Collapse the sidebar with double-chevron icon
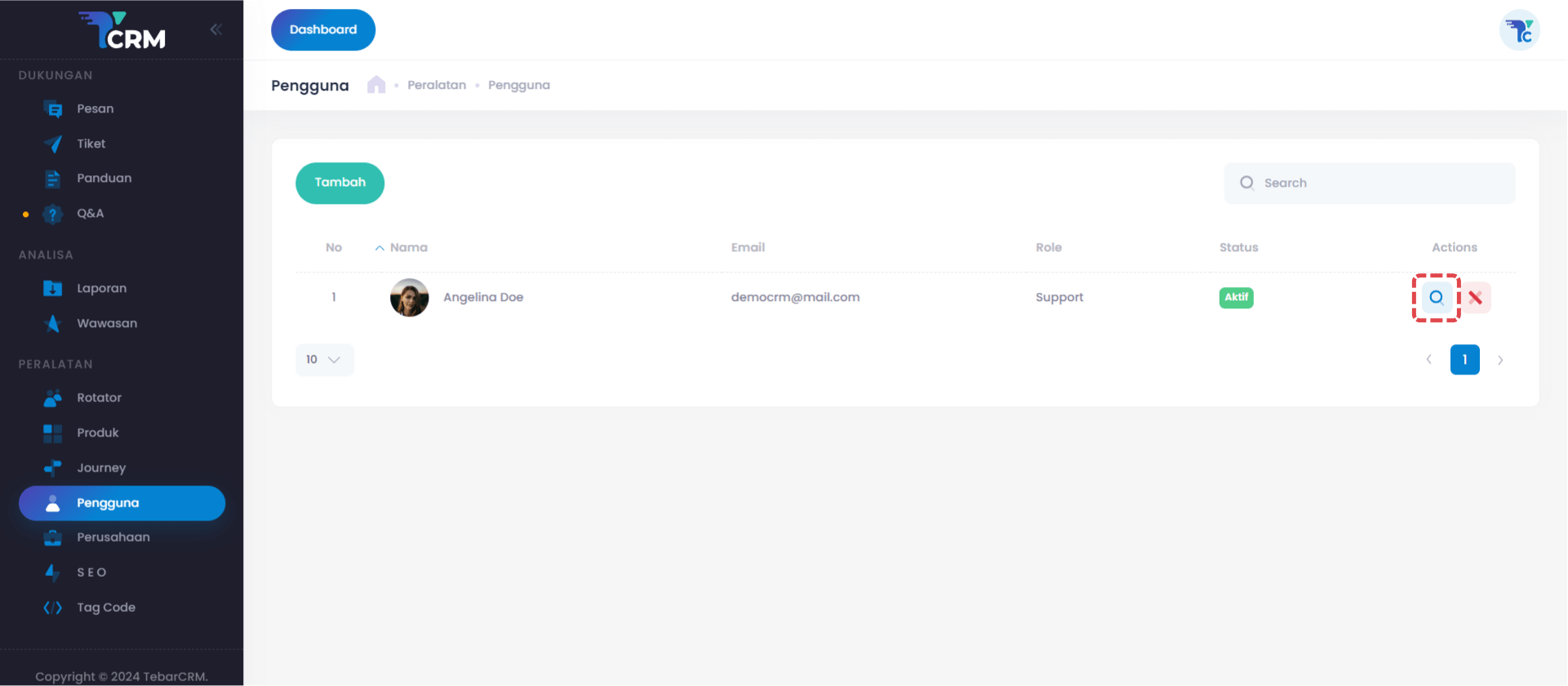Image resolution: width=1568 pixels, height=686 pixels. 215,30
